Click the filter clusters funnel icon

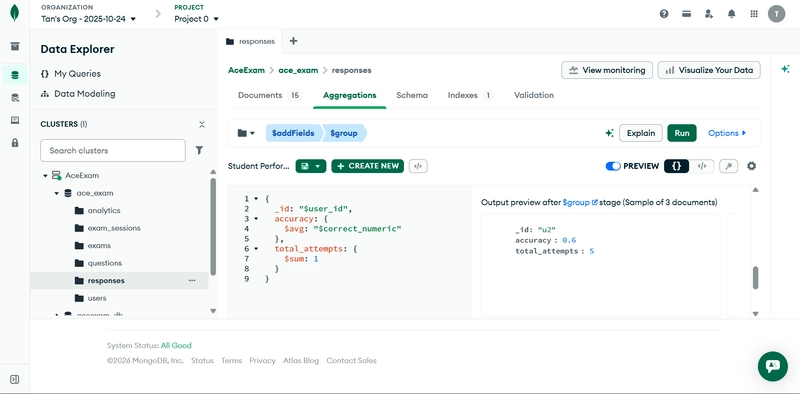point(199,150)
